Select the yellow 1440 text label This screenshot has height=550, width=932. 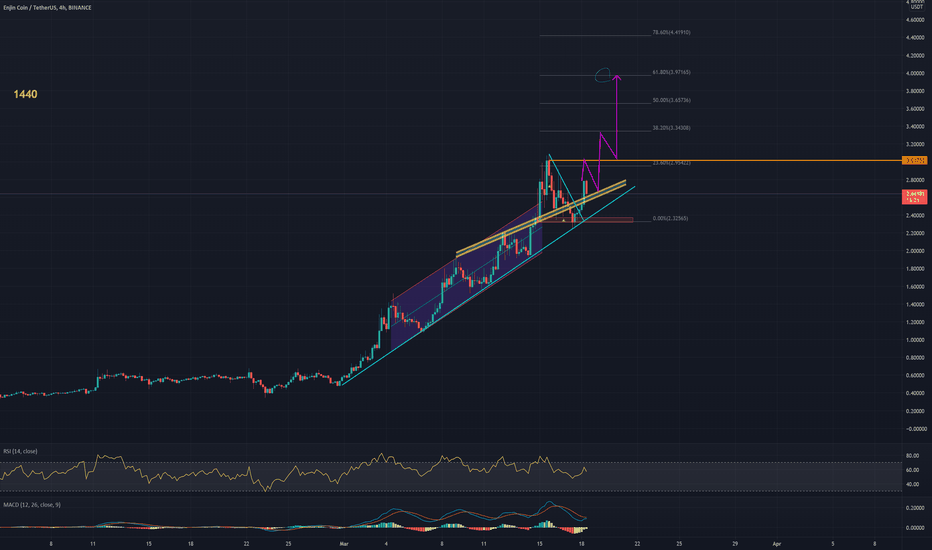point(26,94)
